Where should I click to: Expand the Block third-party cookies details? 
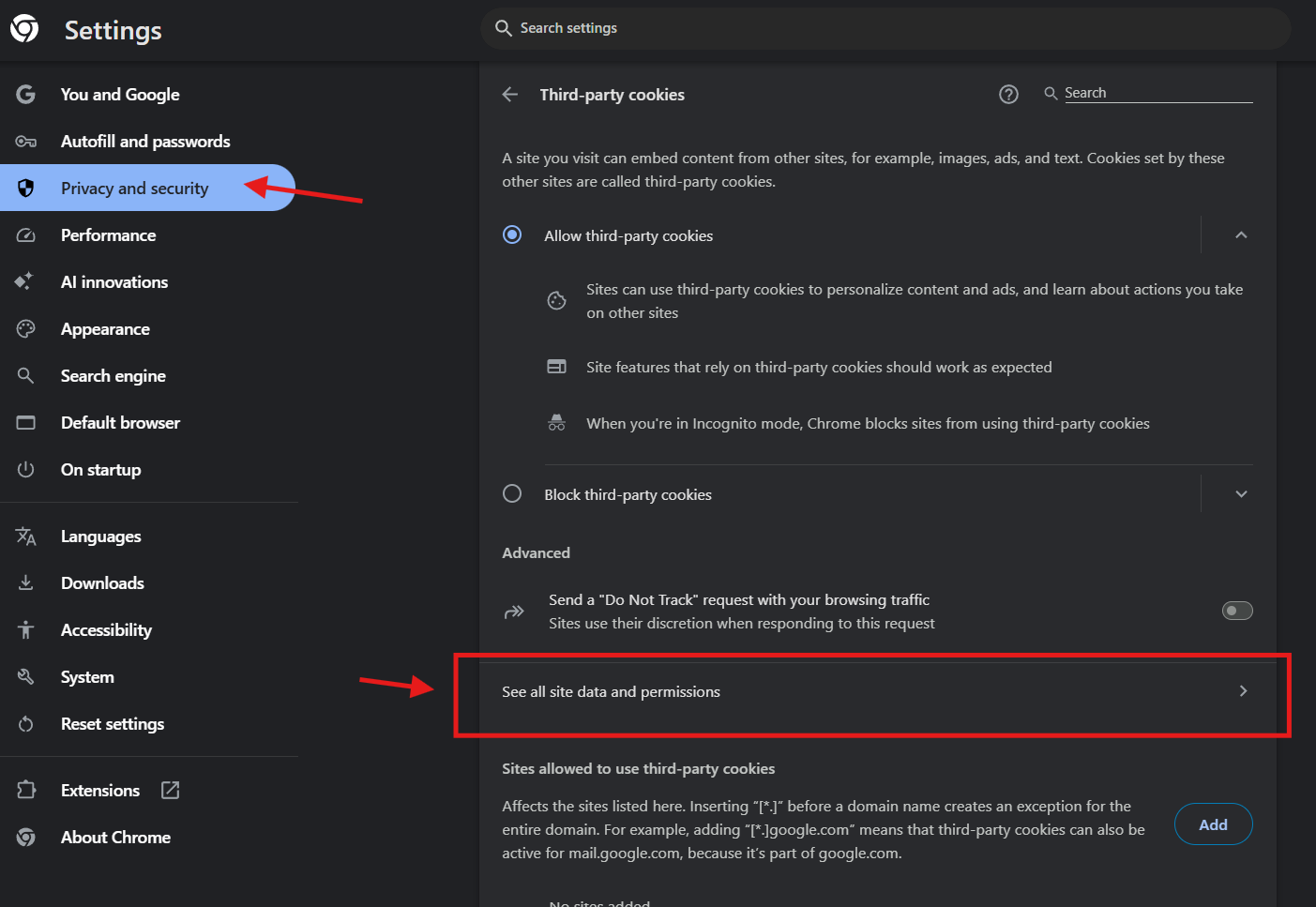pyautogui.click(x=1241, y=494)
